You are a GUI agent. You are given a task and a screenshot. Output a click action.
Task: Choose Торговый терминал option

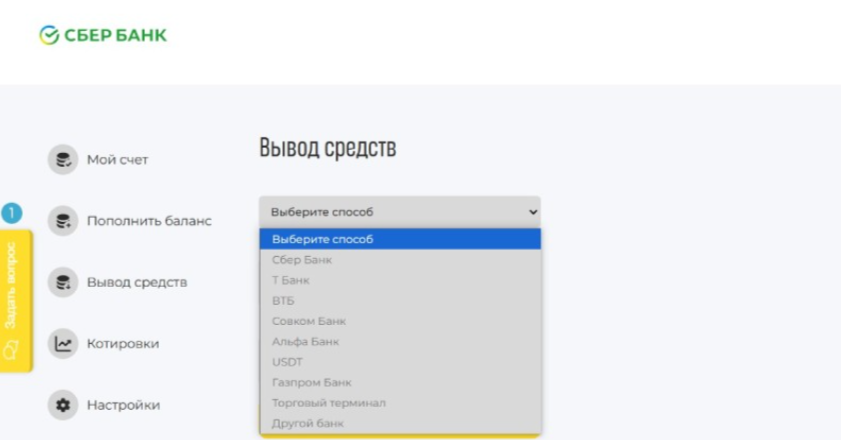pyautogui.click(x=400, y=402)
